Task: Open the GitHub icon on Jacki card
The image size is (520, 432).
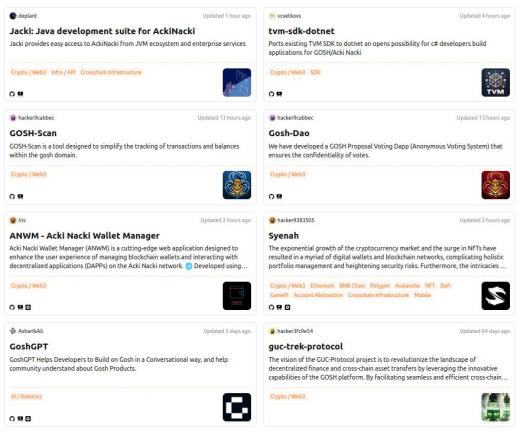Action: [x=12, y=94]
